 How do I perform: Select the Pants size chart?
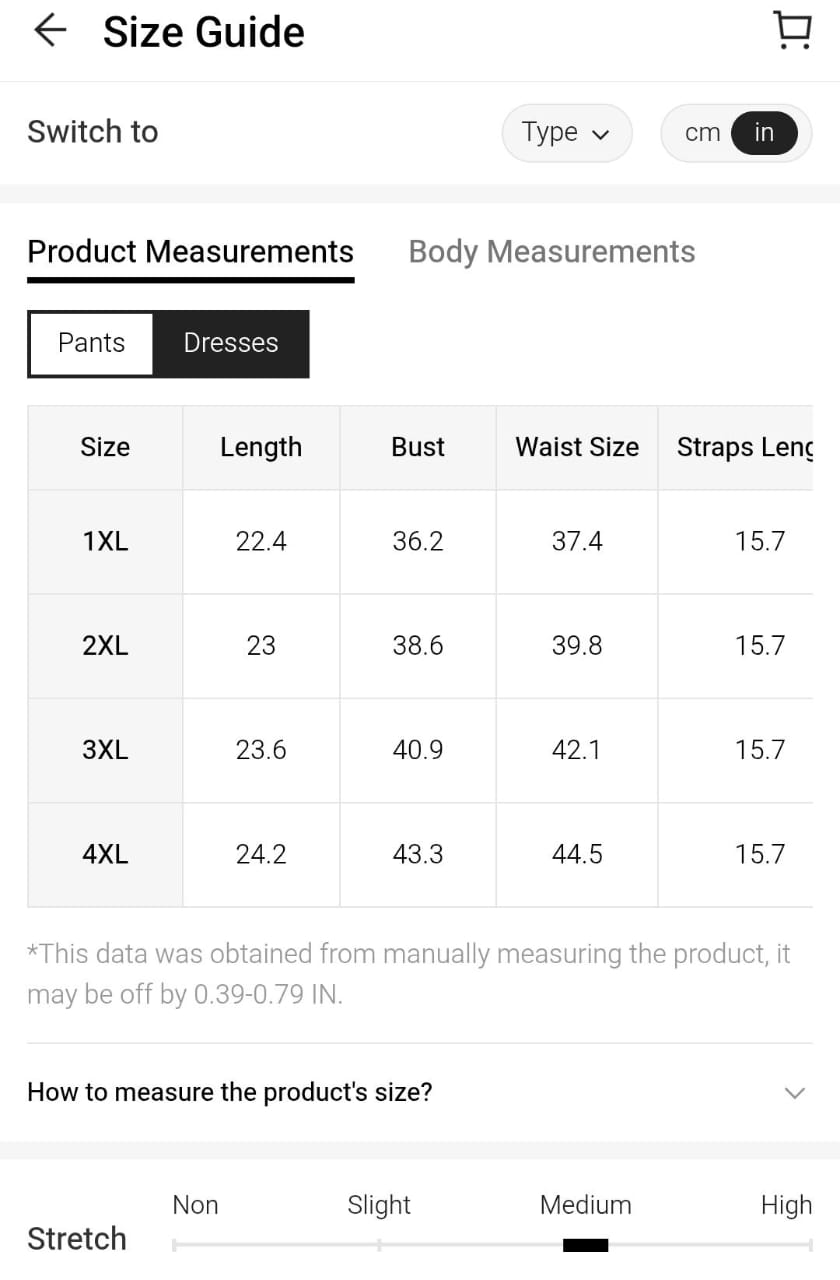tap(91, 343)
